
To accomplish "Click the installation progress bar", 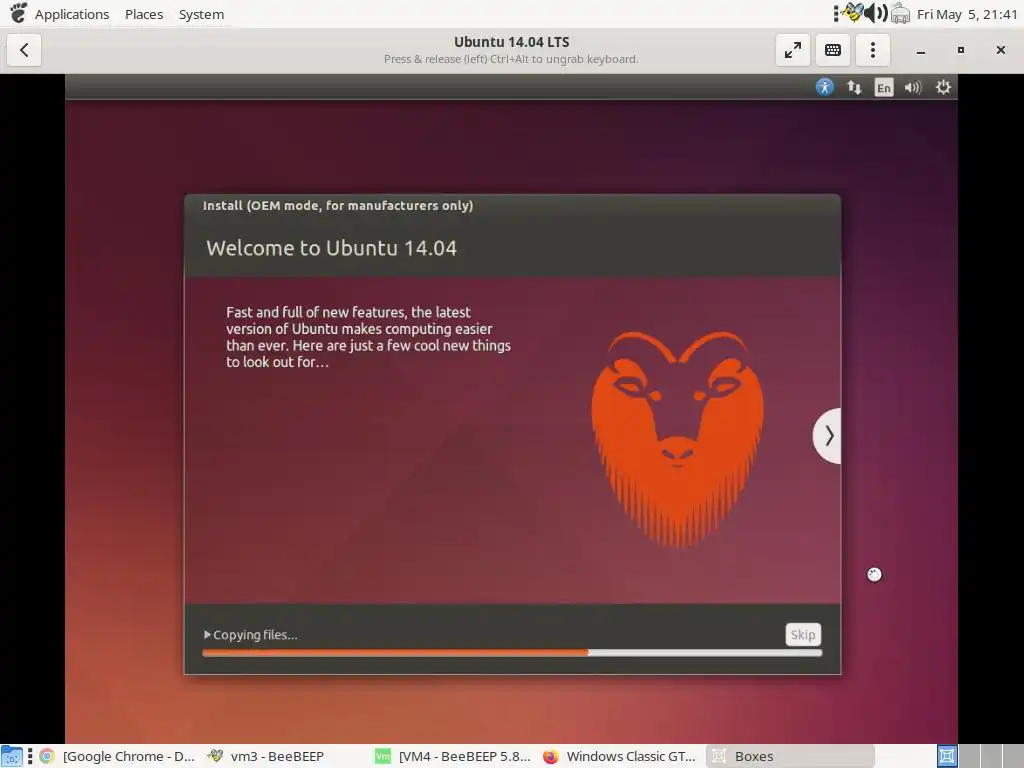I will click(512, 652).
